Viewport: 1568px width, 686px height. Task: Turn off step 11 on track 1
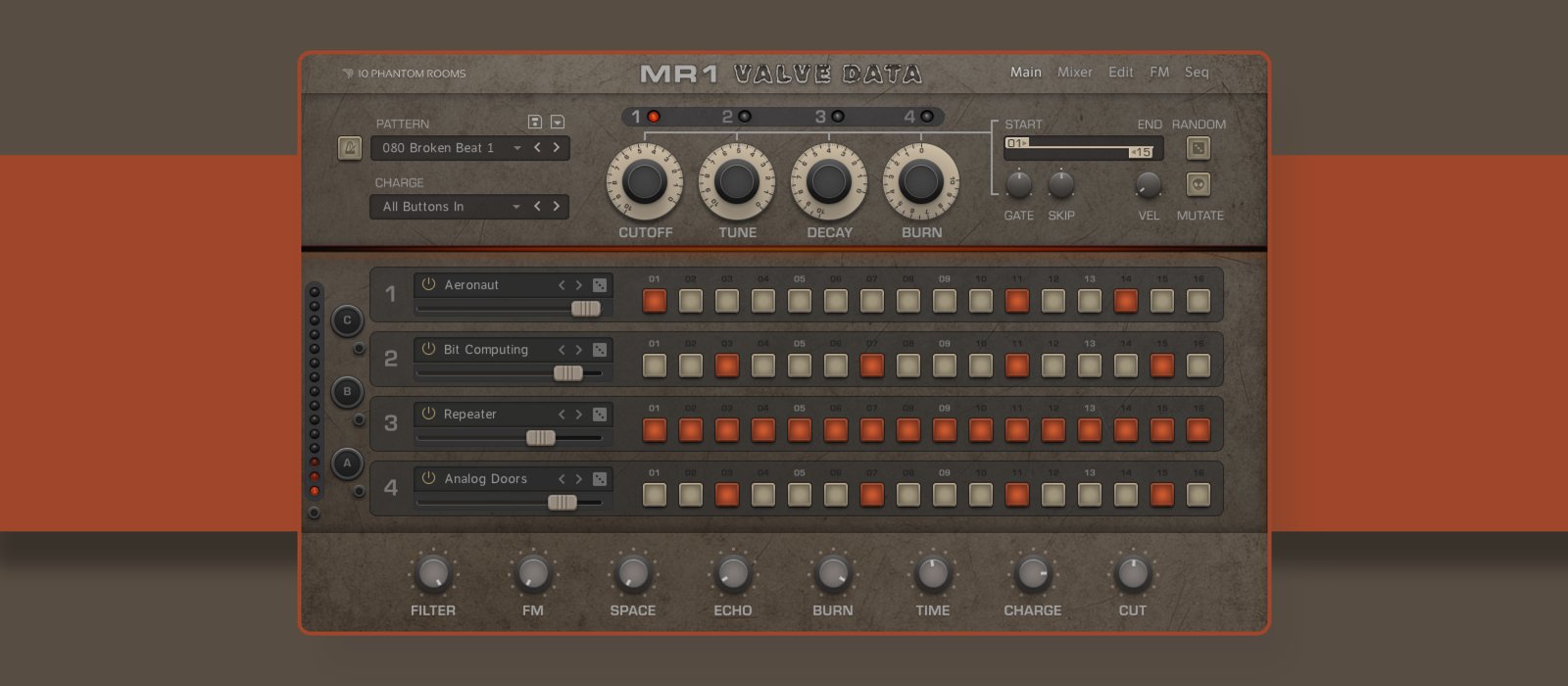tap(1017, 301)
